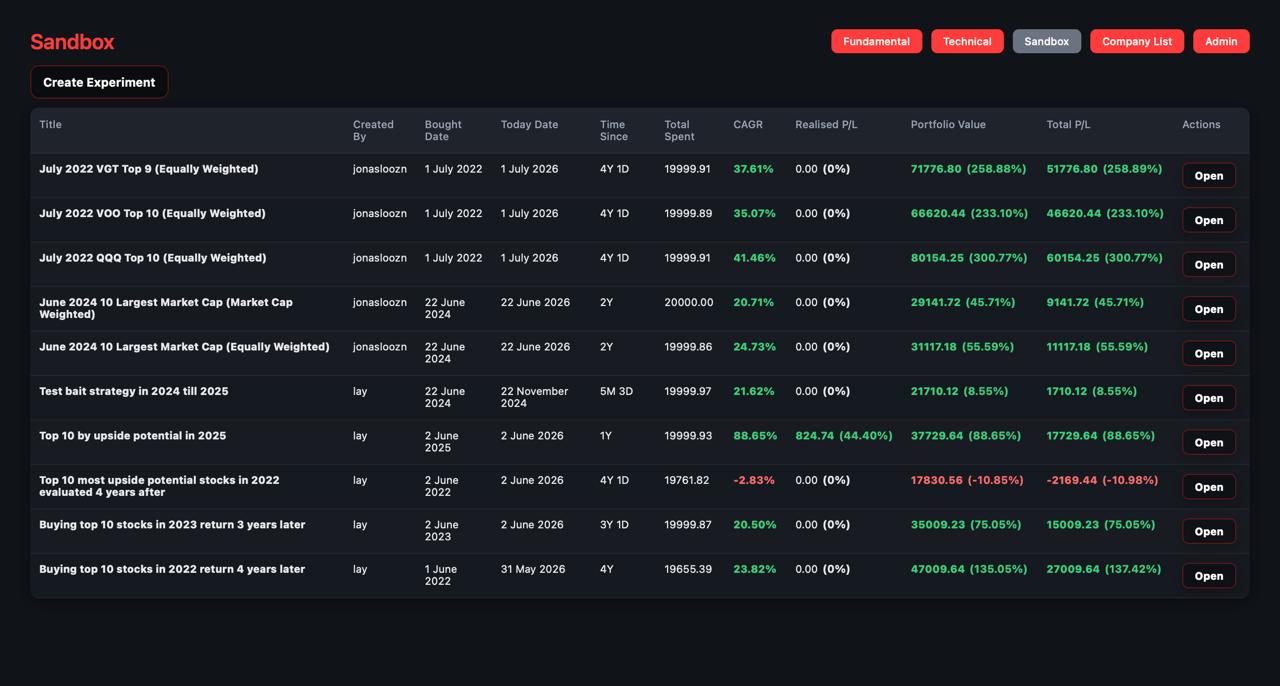Screen dimensions: 1280x686
Task: Open July 2022 VOO Top 10 experiment
Action: click(x=1208, y=220)
